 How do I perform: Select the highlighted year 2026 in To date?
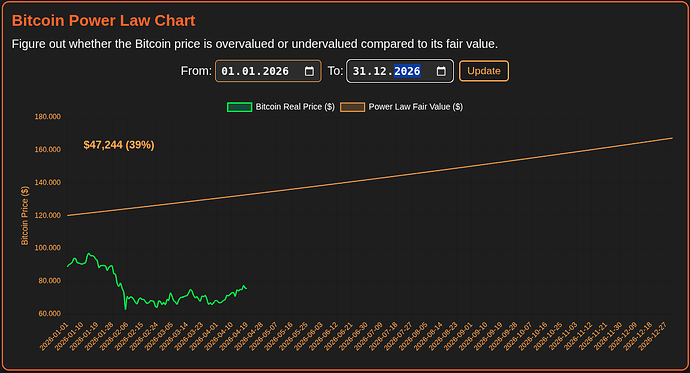pyautogui.click(x=407, y=71)
